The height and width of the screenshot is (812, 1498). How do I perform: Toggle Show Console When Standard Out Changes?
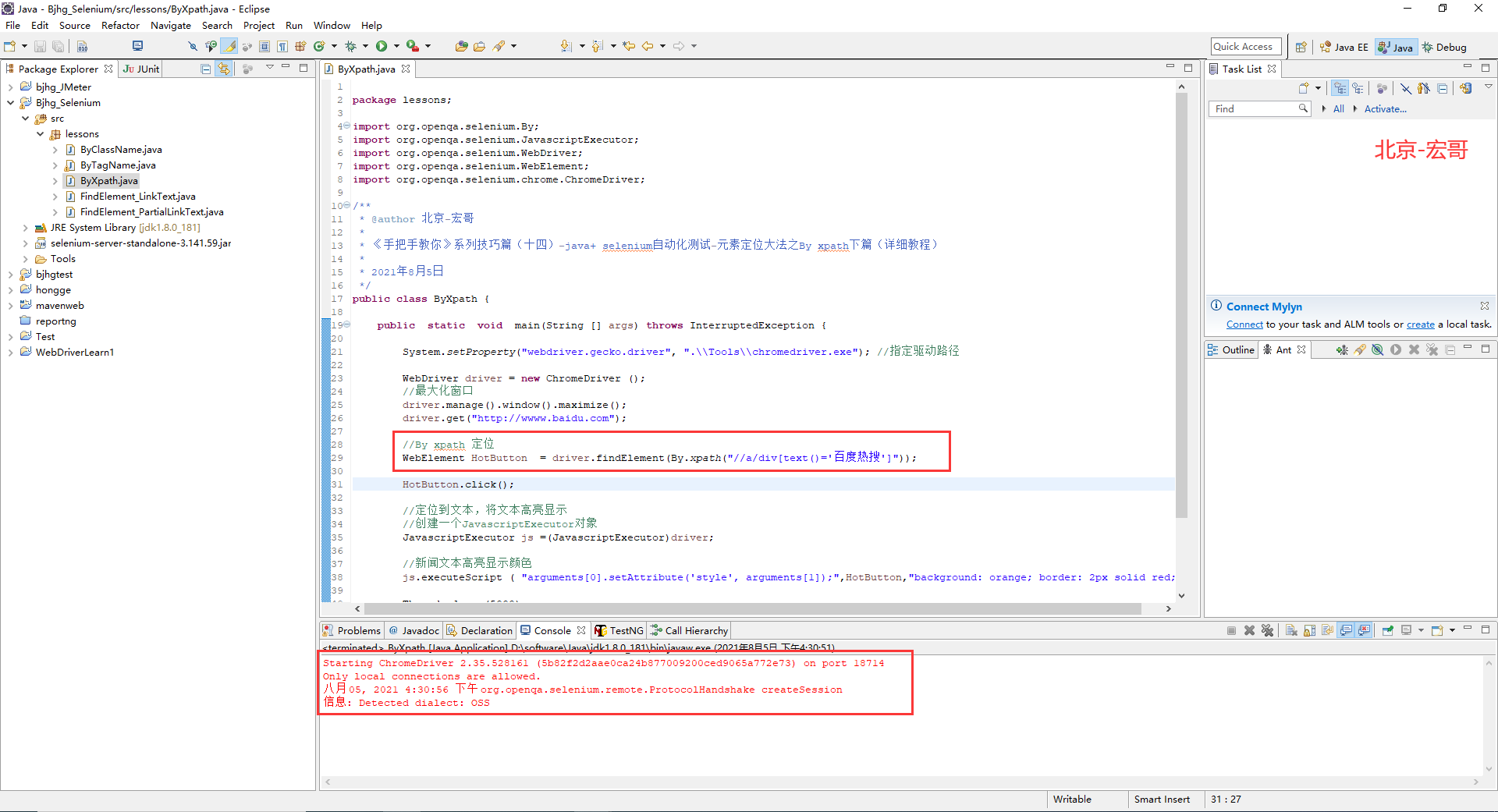click(x=1347, y=630)
